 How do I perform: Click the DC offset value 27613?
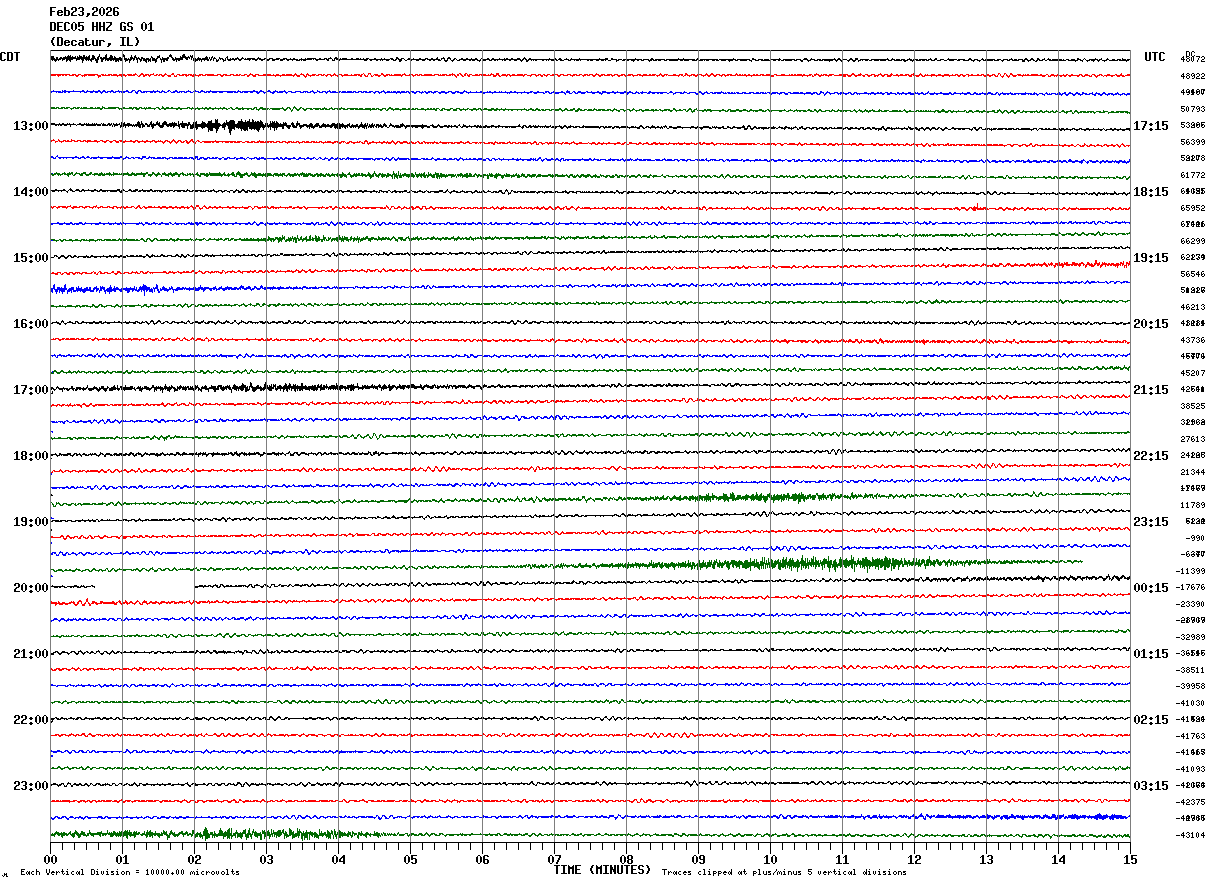(x=1192, y=440)
